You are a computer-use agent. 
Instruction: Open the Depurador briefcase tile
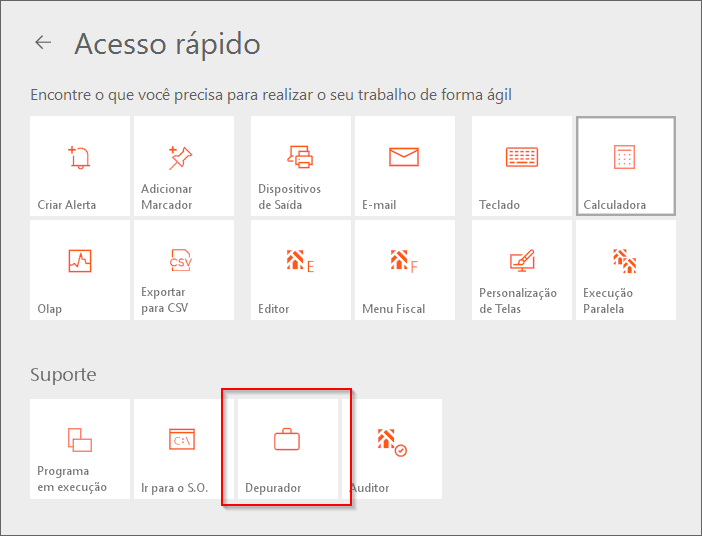288,449
